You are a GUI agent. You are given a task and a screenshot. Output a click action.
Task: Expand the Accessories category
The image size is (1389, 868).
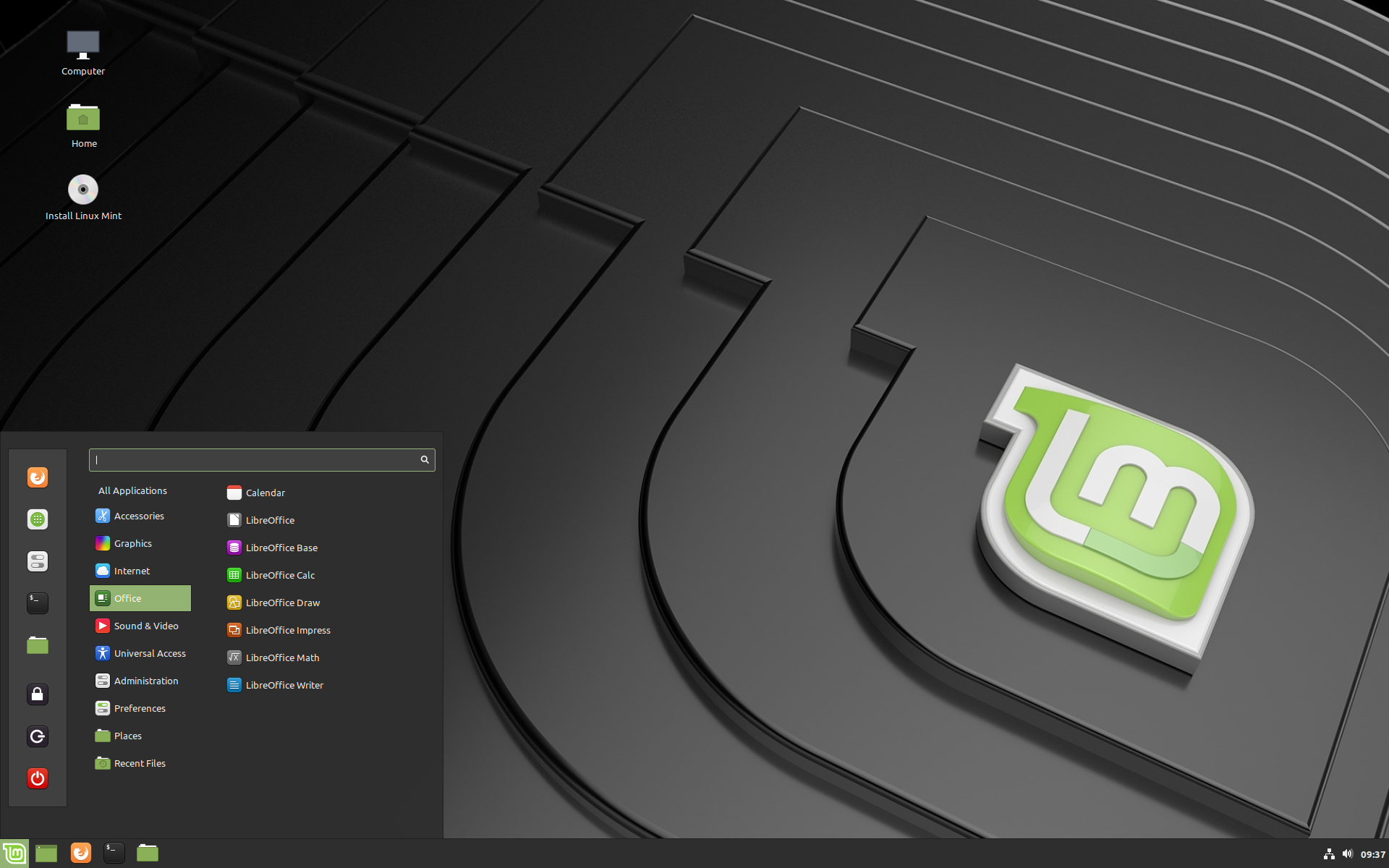click(x=139, y=515)
